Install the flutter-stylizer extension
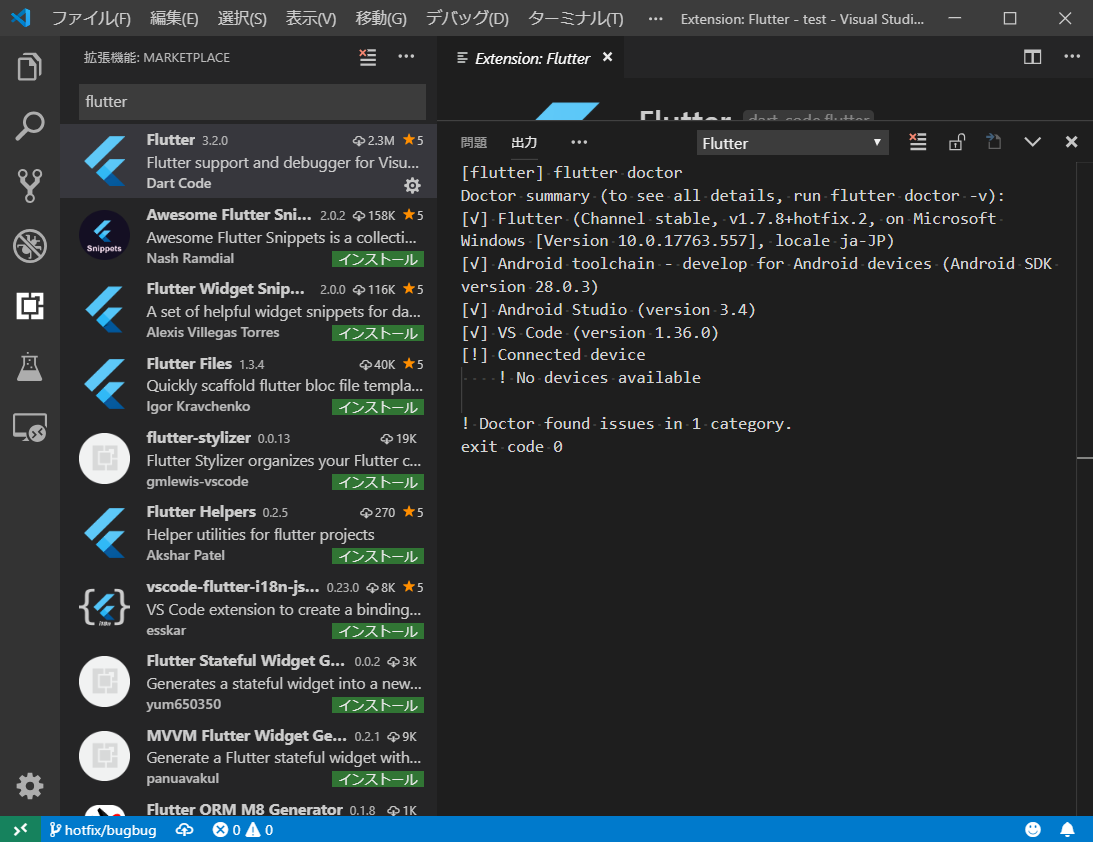Image resolution: width=1093 pixels, height=842 pixels. click(378, 482)
